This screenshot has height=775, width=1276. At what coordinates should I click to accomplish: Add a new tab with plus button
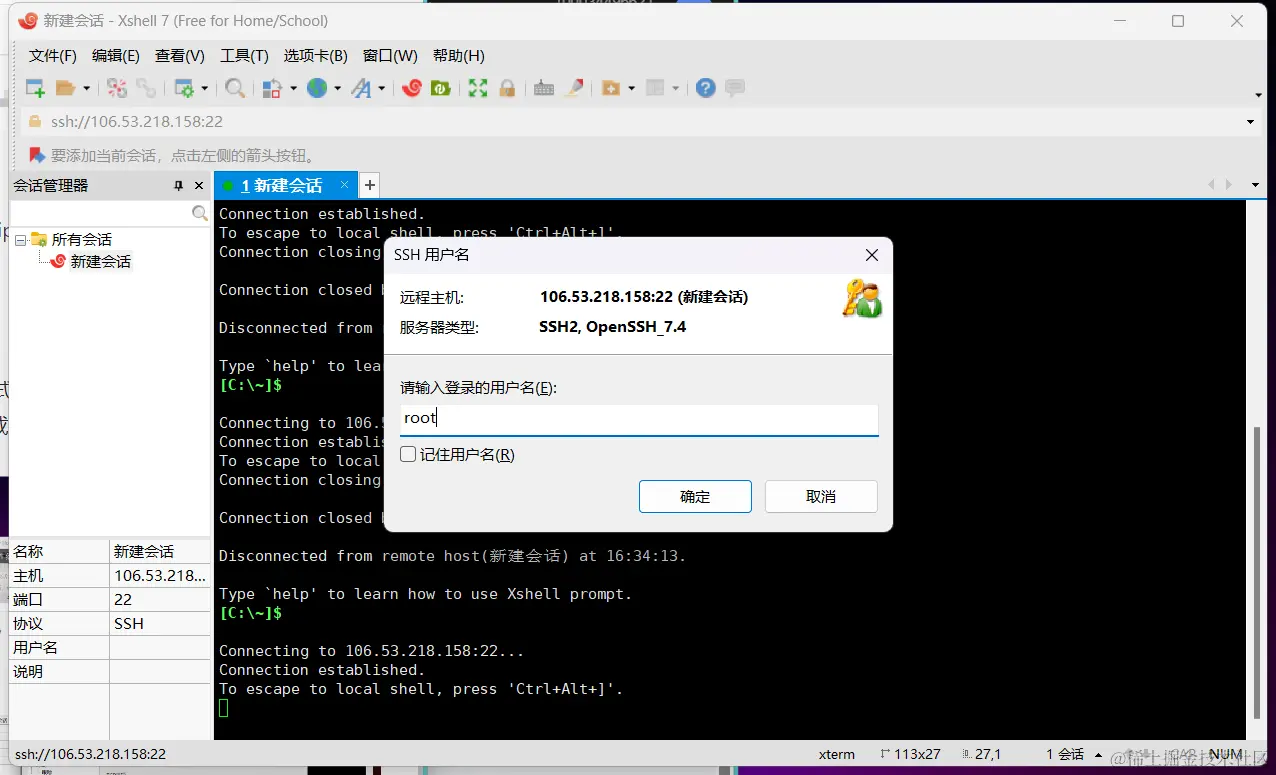(x=369, y=185)
